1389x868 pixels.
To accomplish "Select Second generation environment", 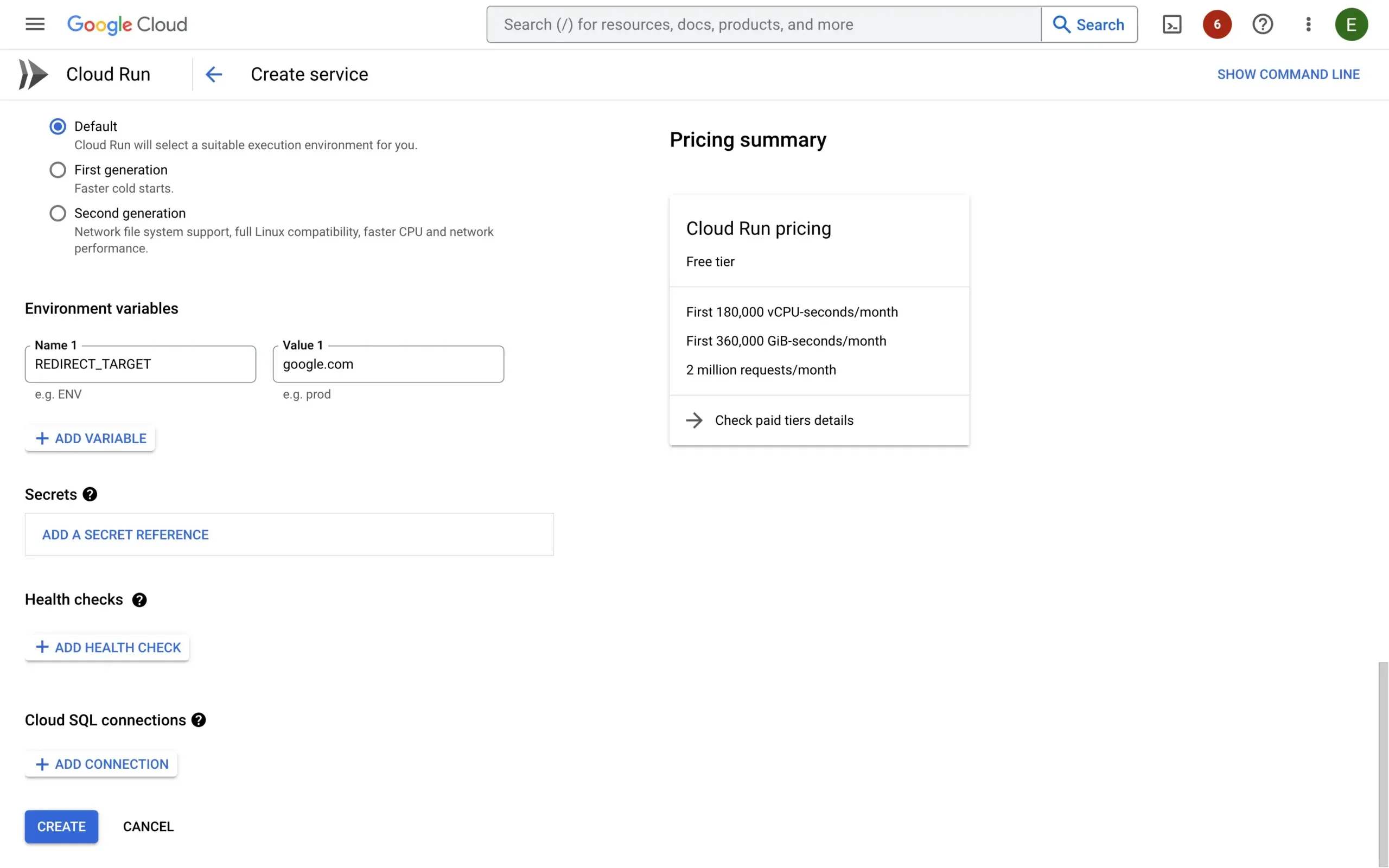I will [58, 213].
